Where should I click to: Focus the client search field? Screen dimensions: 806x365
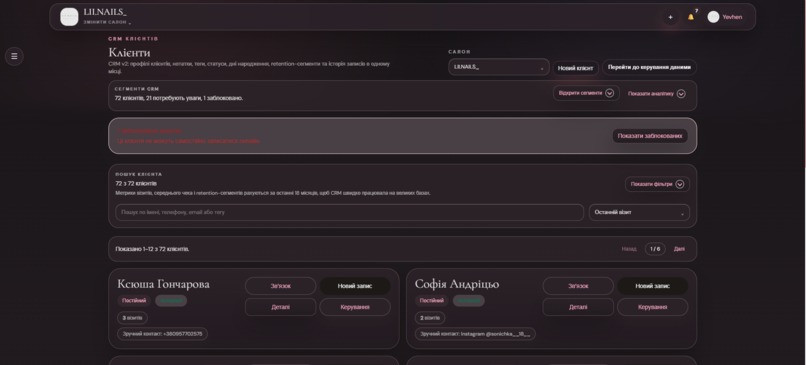pos(350,212)
